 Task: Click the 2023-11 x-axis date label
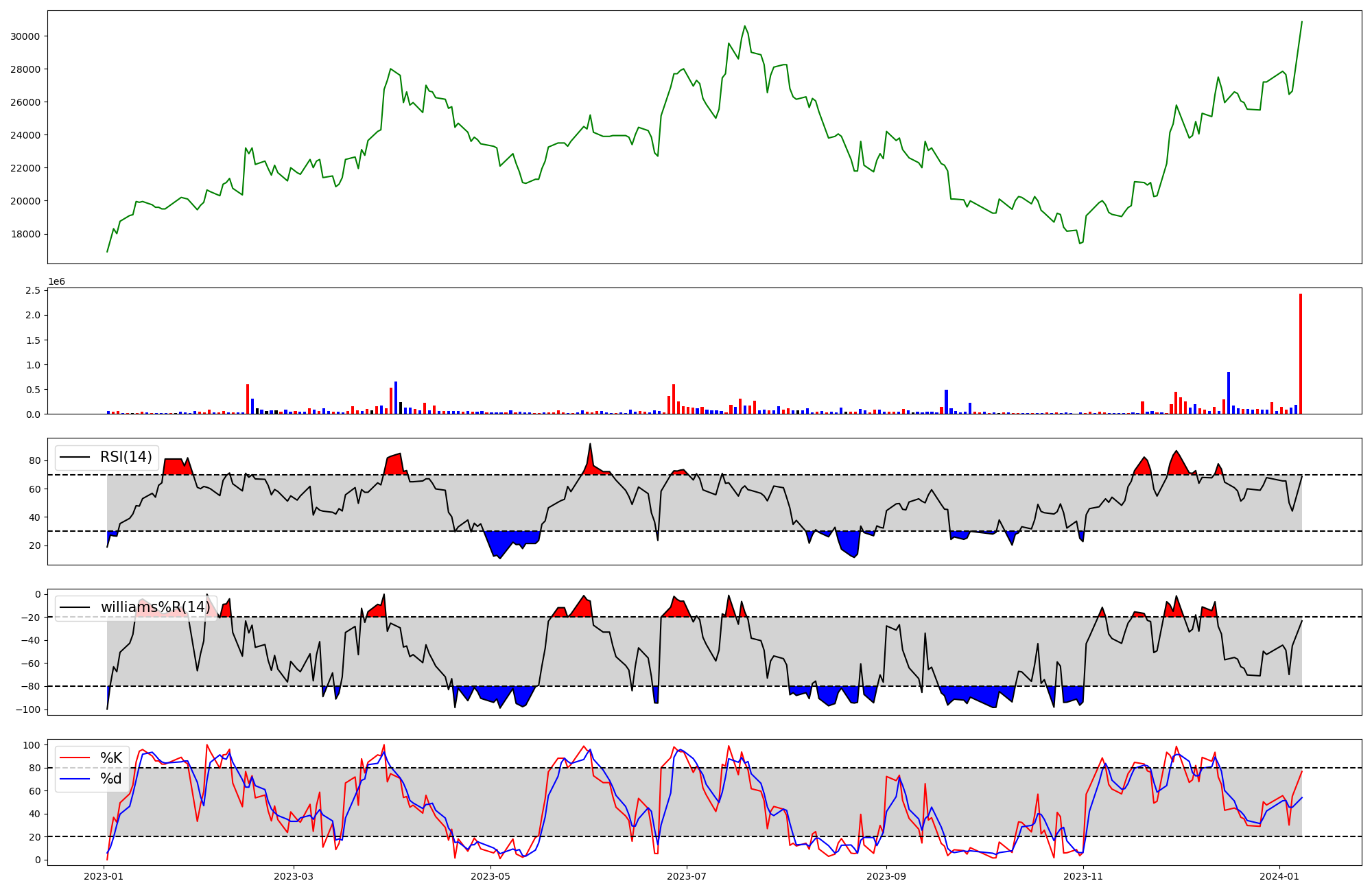pyautogui.click(x=1083, y=876)
